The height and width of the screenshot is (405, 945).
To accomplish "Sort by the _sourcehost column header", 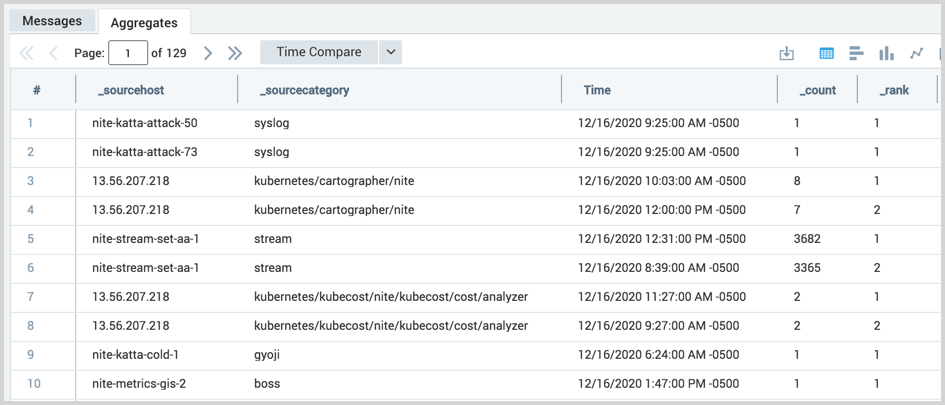I will pos(131,90).
